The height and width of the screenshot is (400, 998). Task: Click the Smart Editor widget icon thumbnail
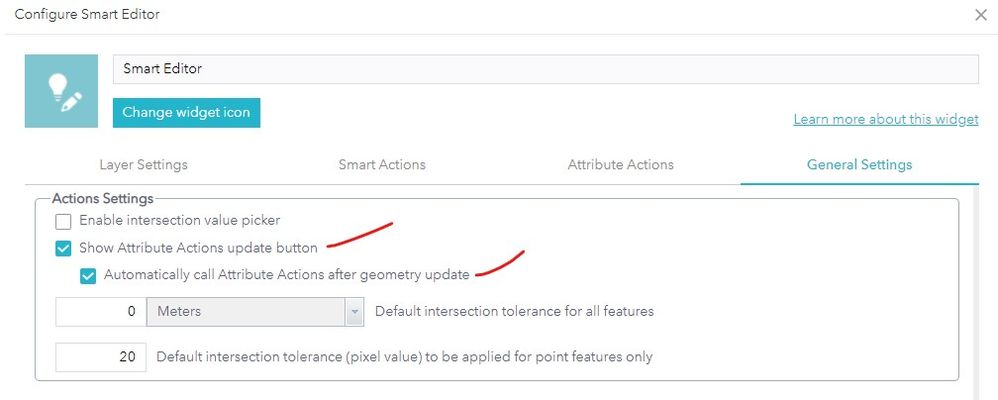pyautogui.click(x=61, y=91)
